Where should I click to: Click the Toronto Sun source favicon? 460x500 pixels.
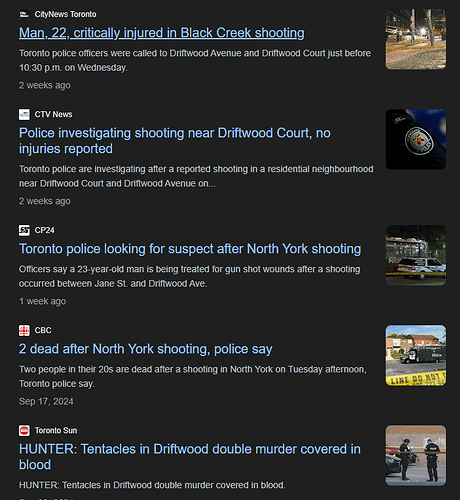point(24,430)
